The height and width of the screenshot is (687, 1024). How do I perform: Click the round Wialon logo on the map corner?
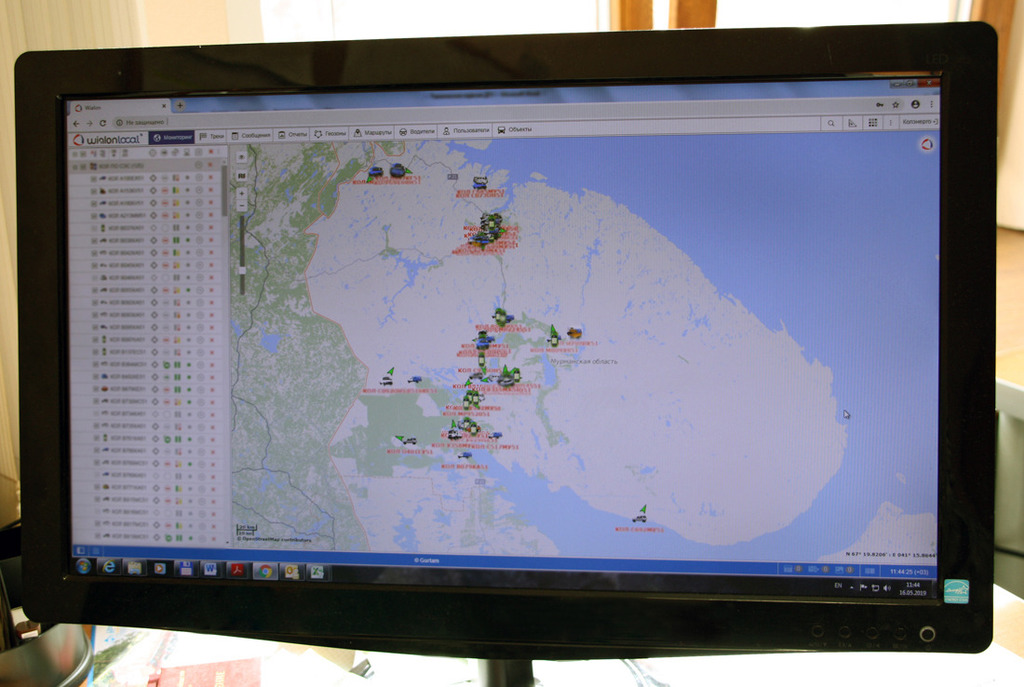pos(926,144)
